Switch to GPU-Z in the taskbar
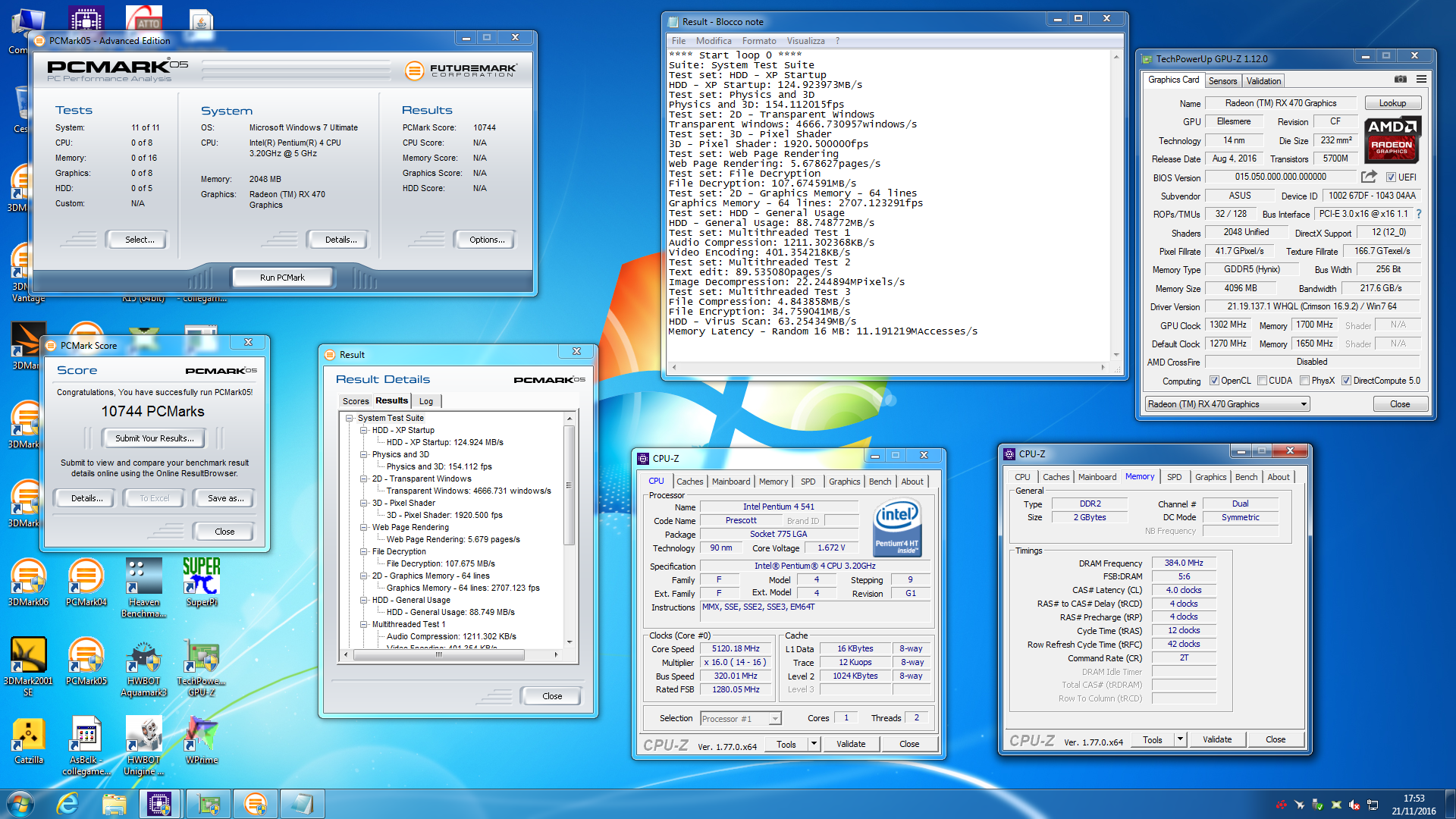The image size is (1456, 819). coord(208,804)
